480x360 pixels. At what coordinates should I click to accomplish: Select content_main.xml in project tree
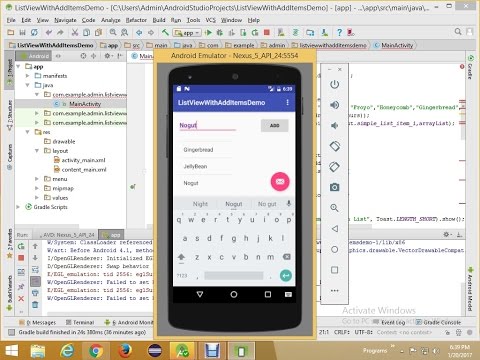[84, 170]
